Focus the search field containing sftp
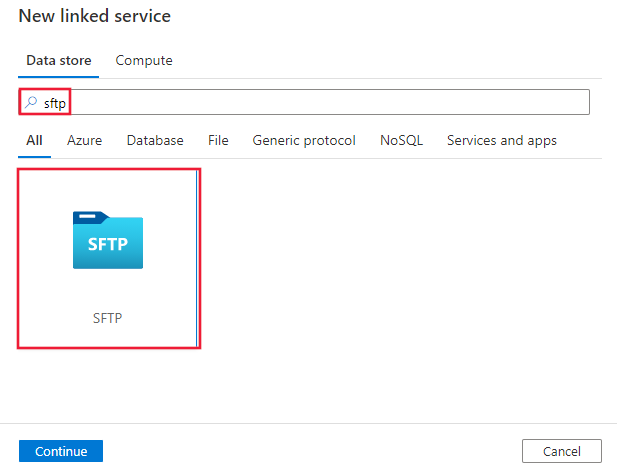 [300, 102]
